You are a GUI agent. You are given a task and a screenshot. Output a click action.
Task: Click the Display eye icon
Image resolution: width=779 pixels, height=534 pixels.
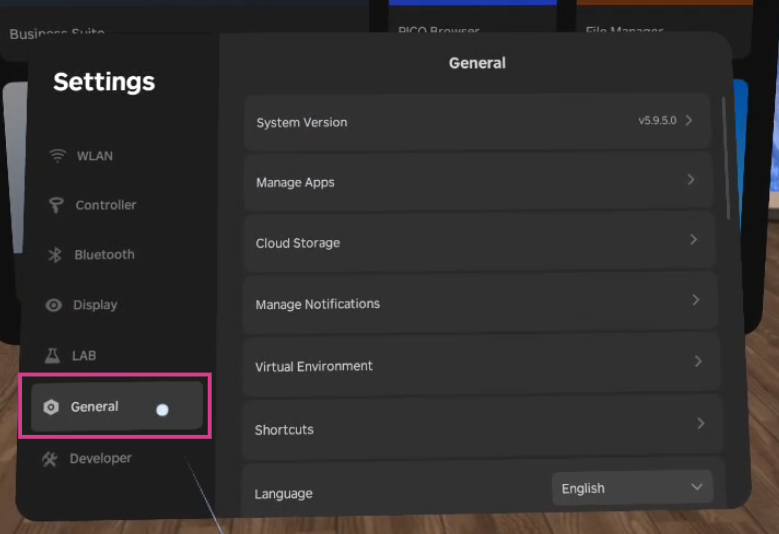54,305
